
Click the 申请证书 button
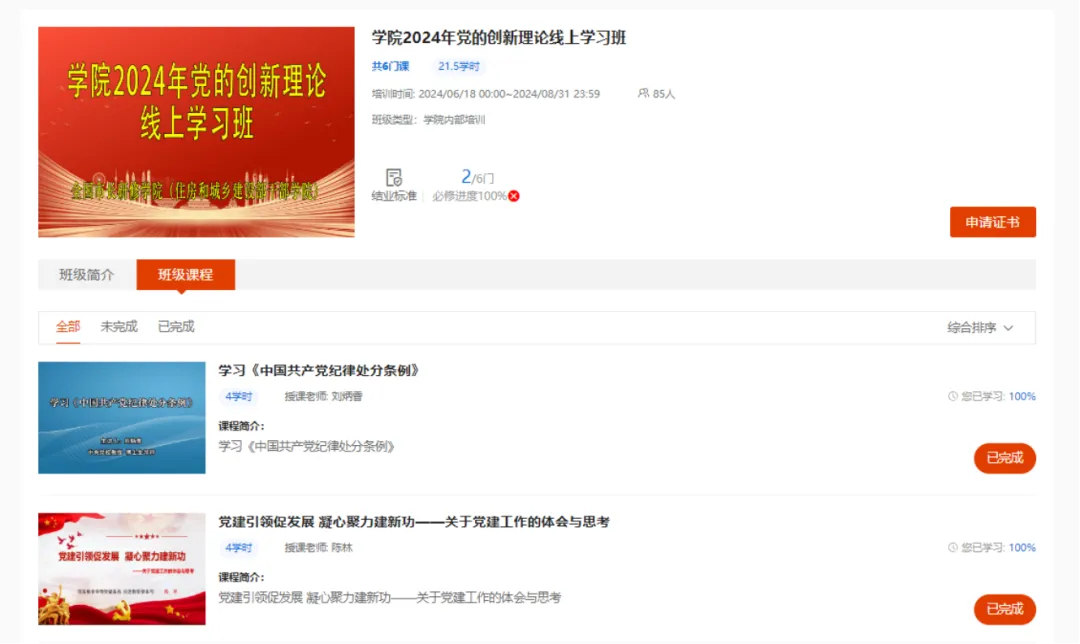(x=993, y=222)
